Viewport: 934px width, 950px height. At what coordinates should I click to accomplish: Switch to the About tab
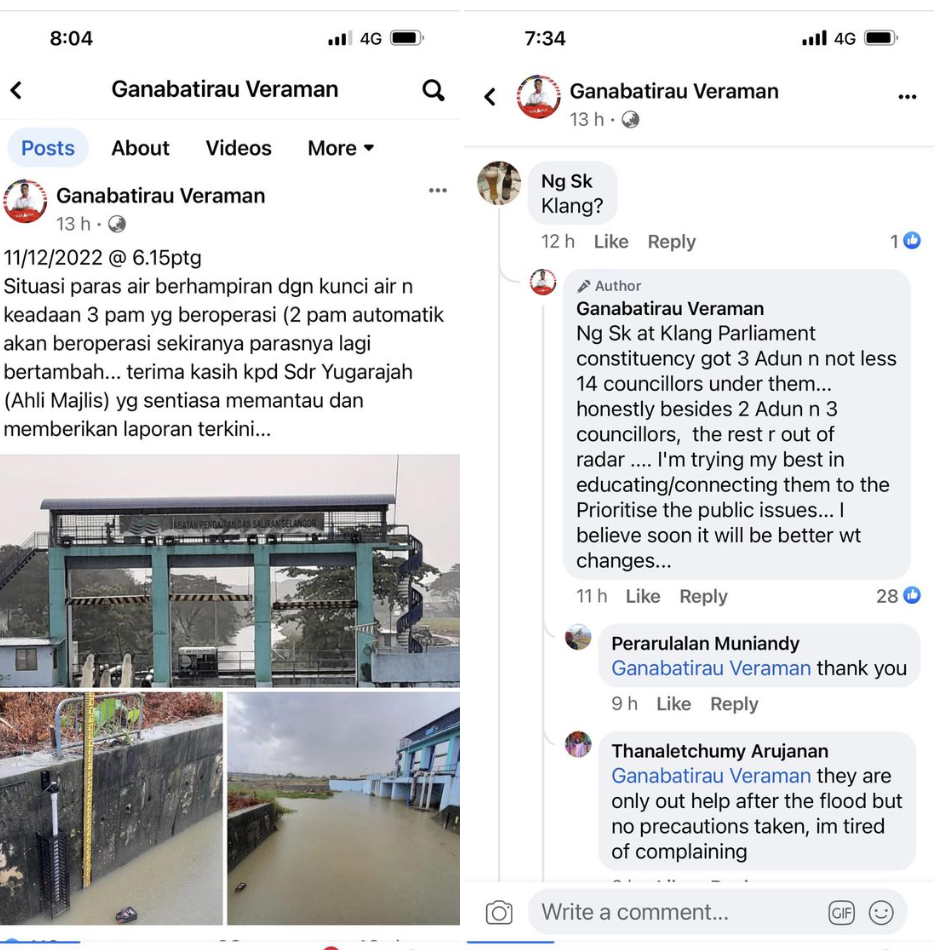(140, 148)
